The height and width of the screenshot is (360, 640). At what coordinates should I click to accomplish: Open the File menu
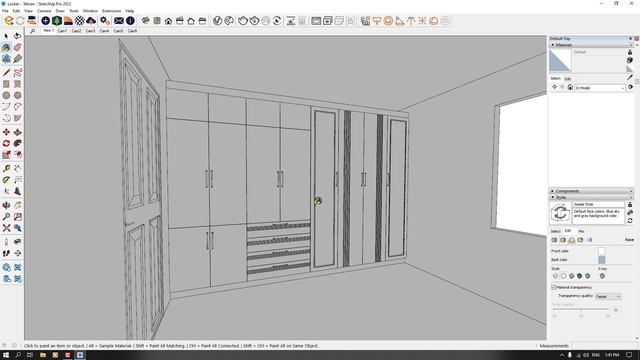point(5,11)
